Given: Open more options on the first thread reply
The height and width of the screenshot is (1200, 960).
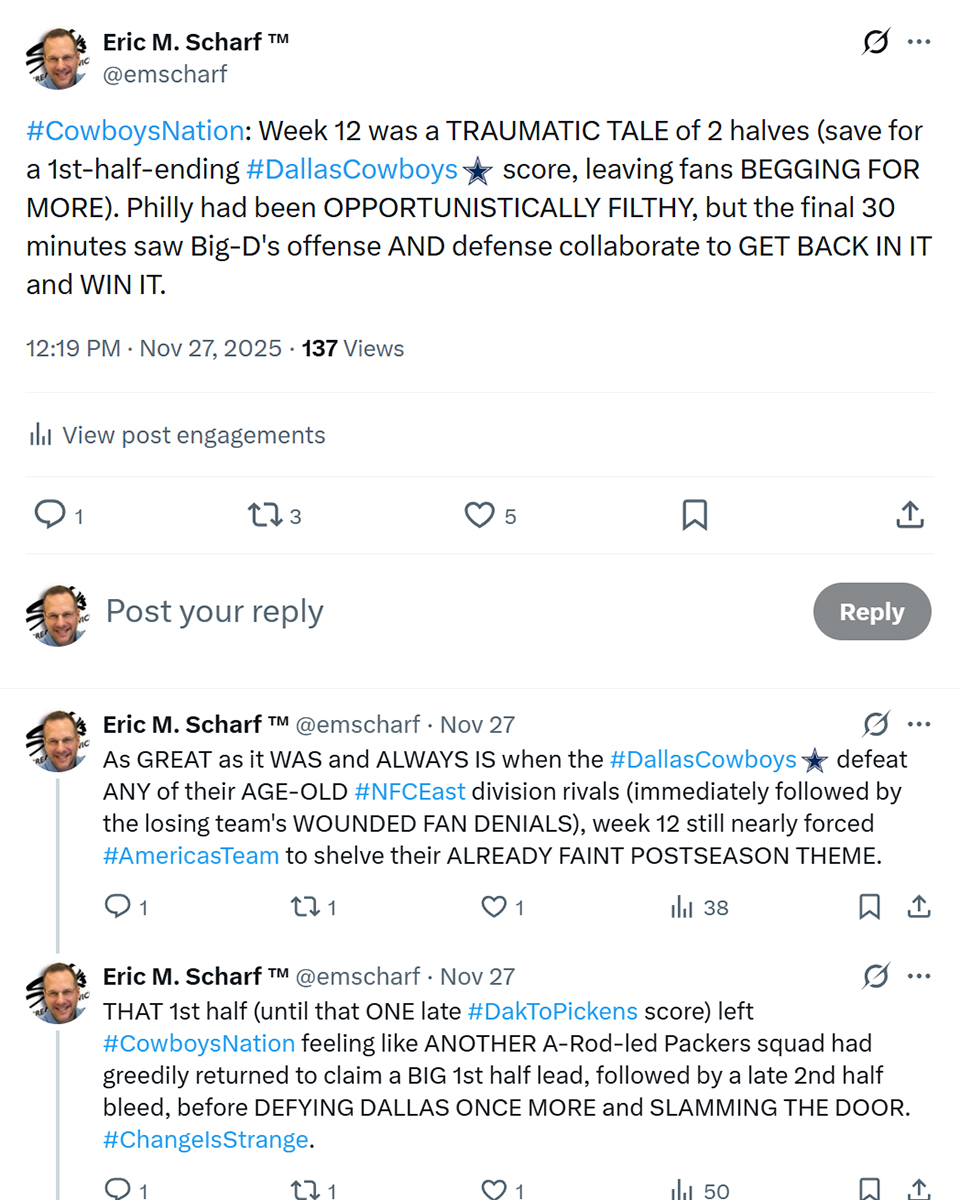Looking at the screenshot, I should pyautogui.click(x=919, y=724).
